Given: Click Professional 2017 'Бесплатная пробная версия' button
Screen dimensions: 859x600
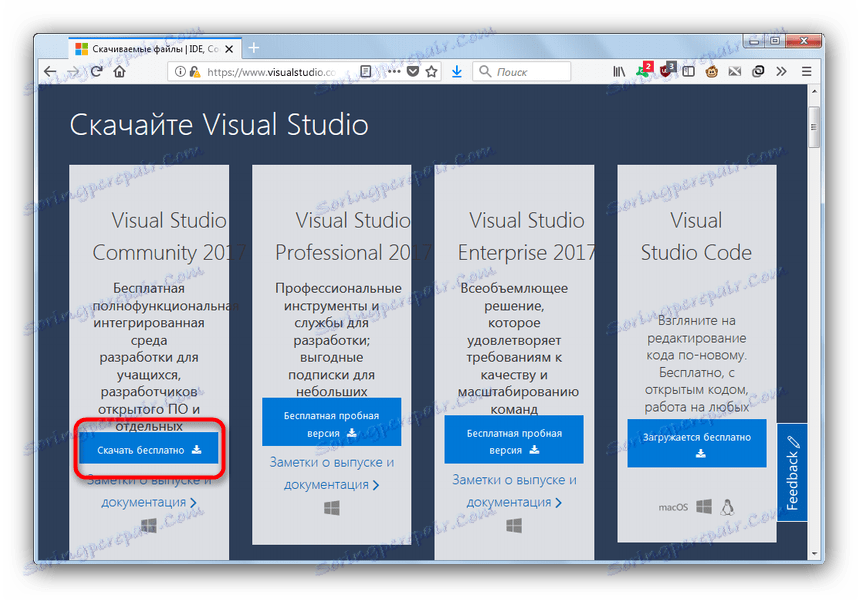Looking at the screenshot, I should [x=331, y=422].
